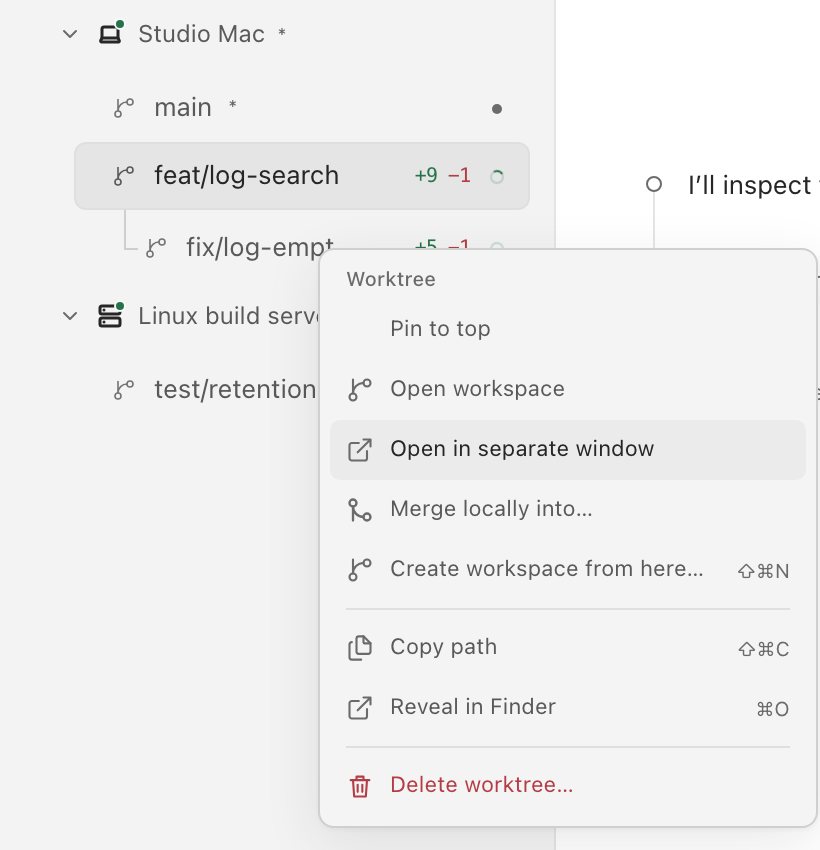Click the ⌘O shortcut hint

tap(773, 710)
